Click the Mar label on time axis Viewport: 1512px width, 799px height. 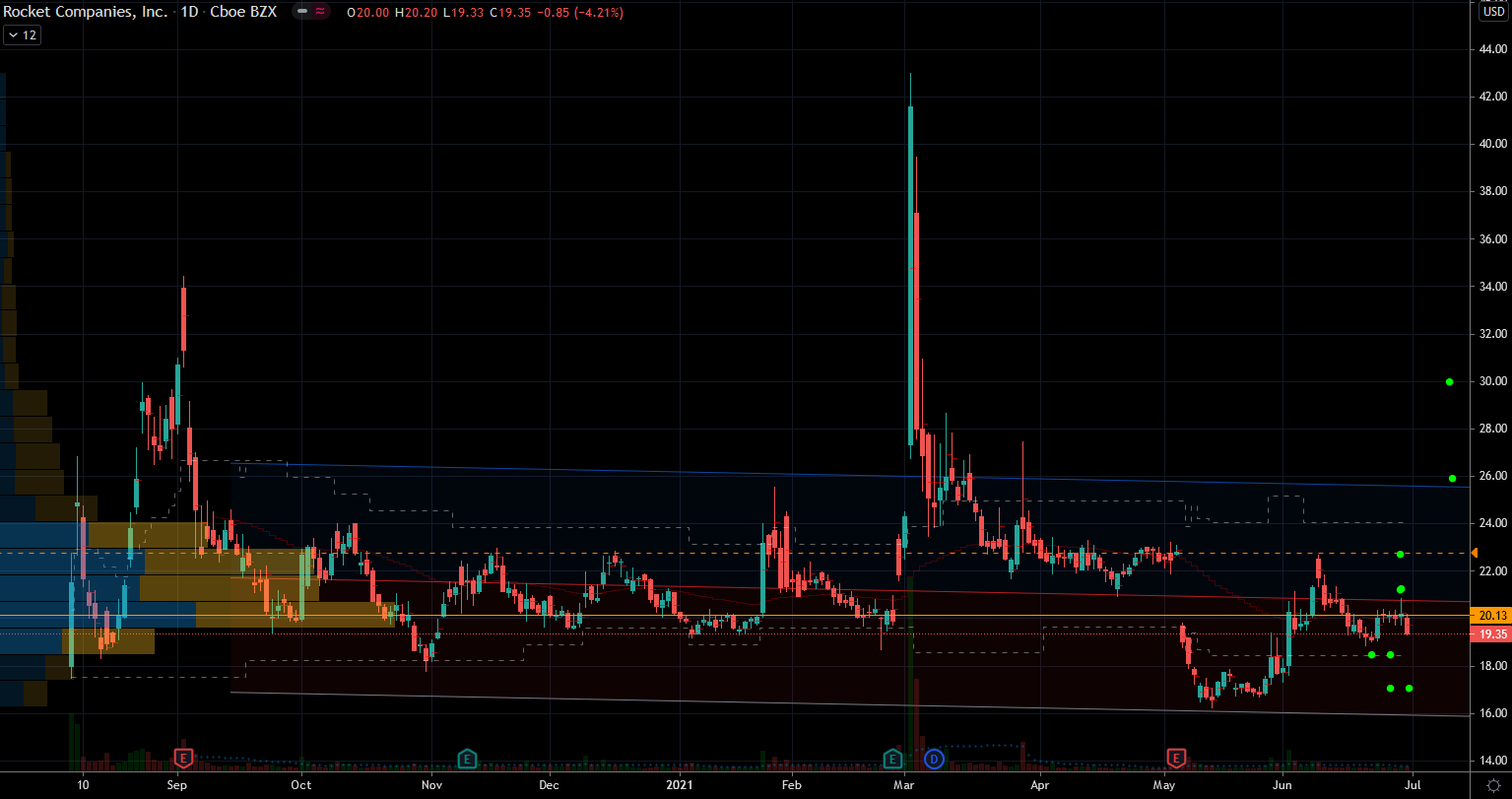(903, 785)
